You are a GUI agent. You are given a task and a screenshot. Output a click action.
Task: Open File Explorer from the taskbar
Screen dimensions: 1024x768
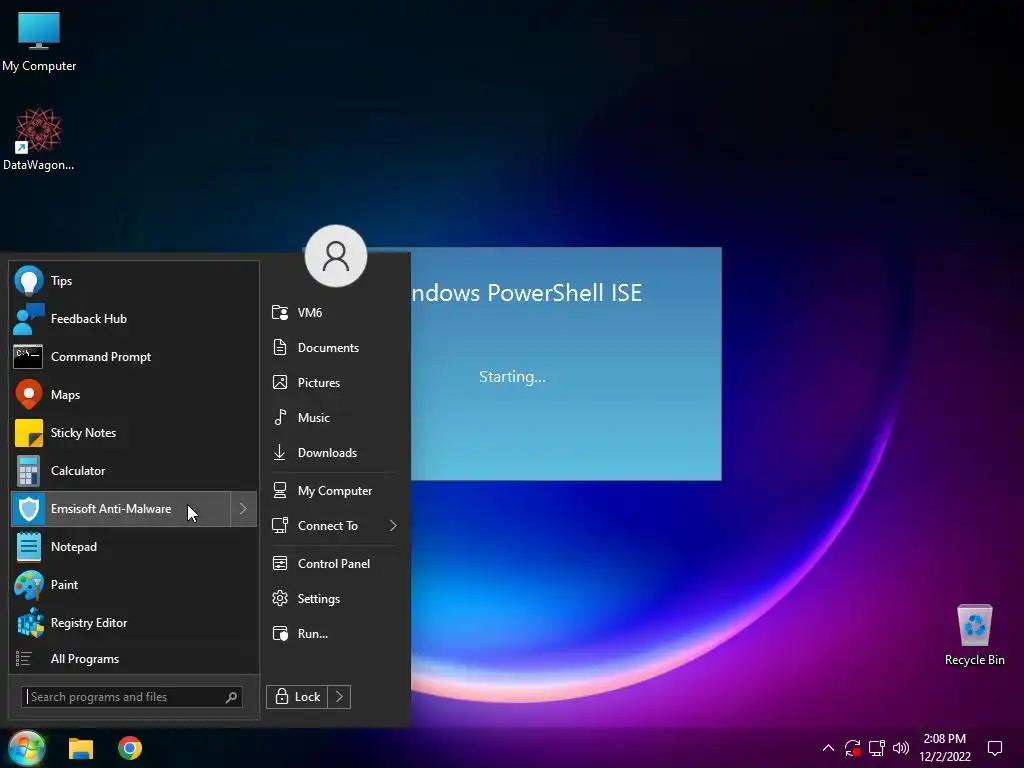pos(81,748)
